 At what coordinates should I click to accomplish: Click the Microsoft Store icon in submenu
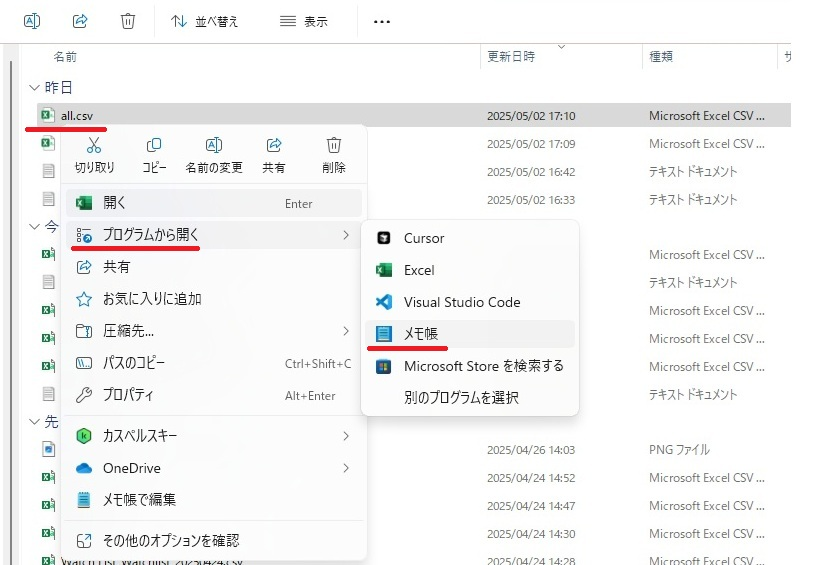tap(384, 366)
